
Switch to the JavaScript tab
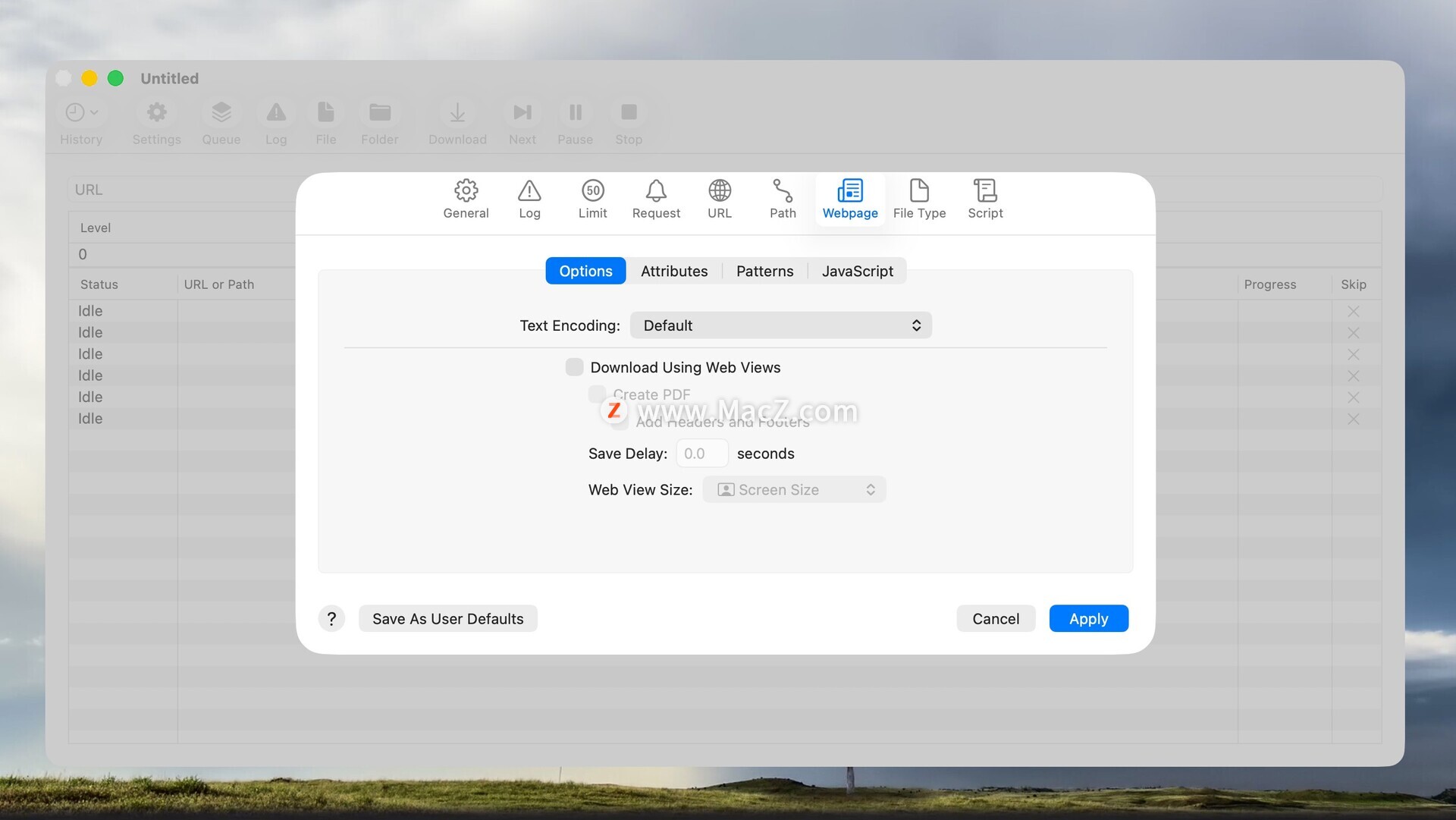click(857, 271)
